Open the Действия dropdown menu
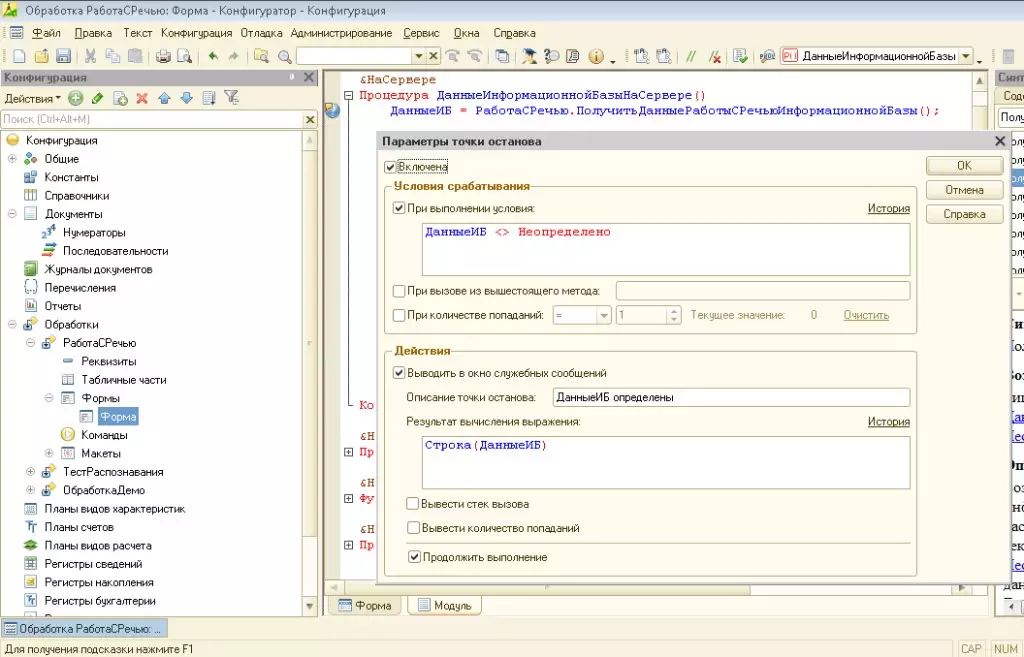The image size is (1024, 657). click(x=28, y=98)
